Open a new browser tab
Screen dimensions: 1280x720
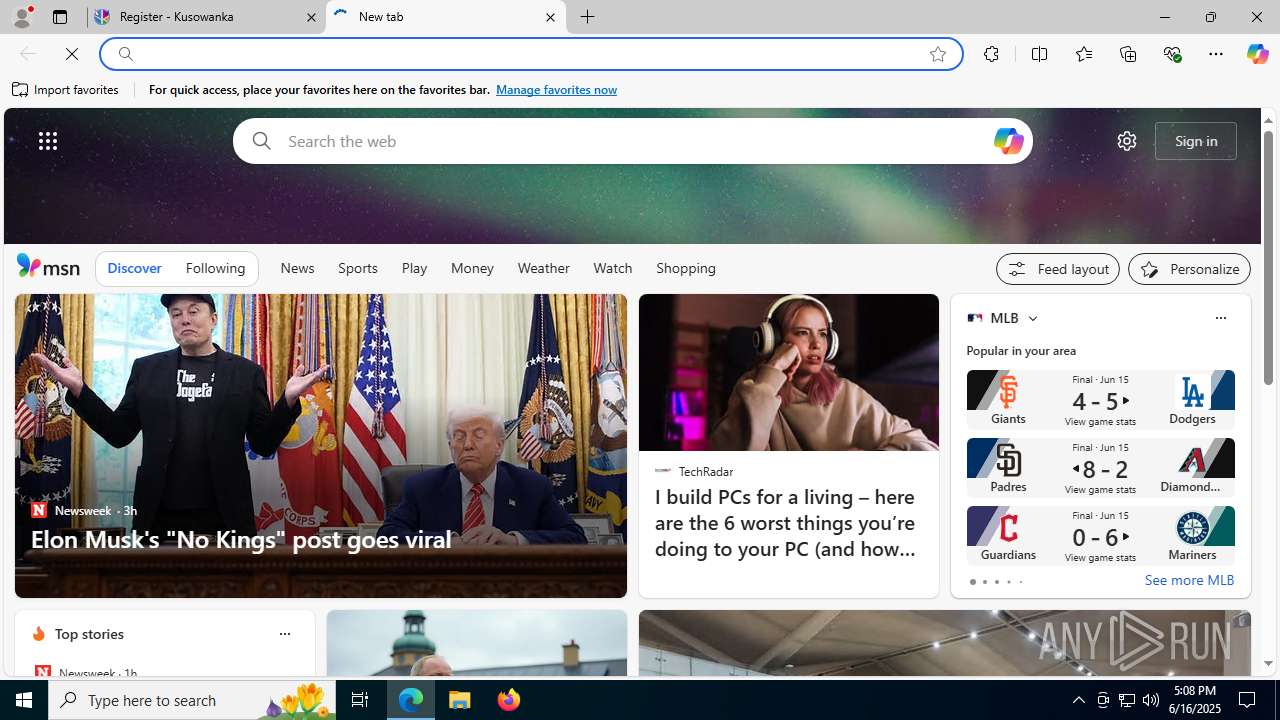point(587,17)
